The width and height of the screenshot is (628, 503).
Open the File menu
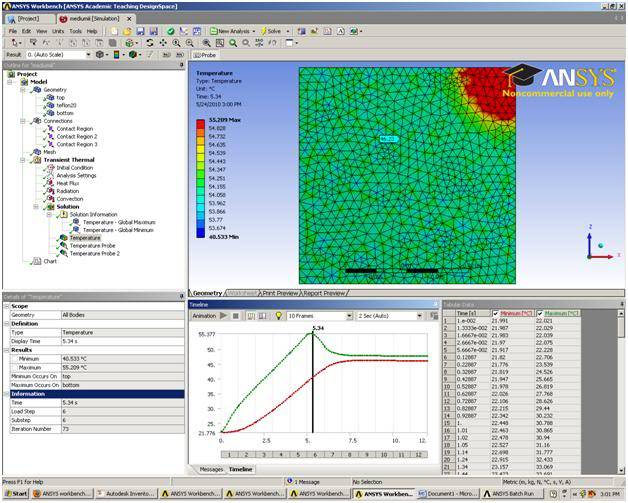[13, 31]
